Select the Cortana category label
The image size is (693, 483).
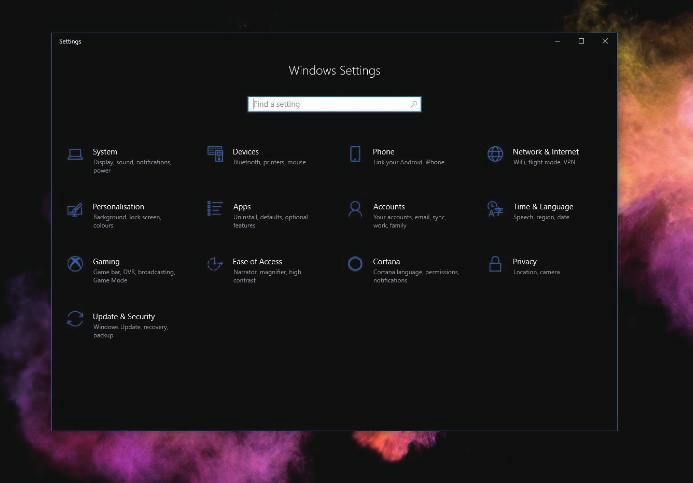tap(386, 262)
